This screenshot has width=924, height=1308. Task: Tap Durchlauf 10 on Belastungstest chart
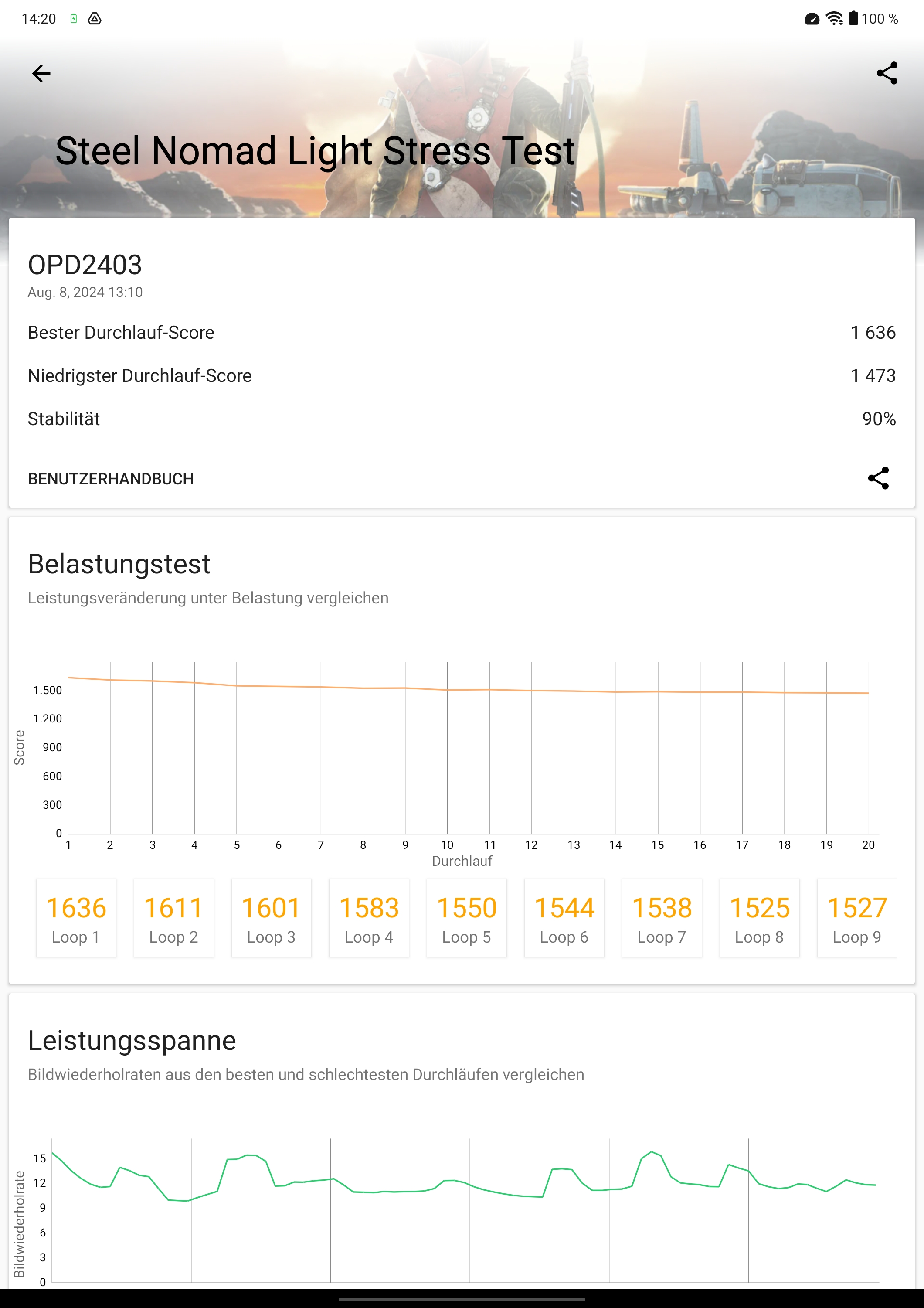pos(448,845)
